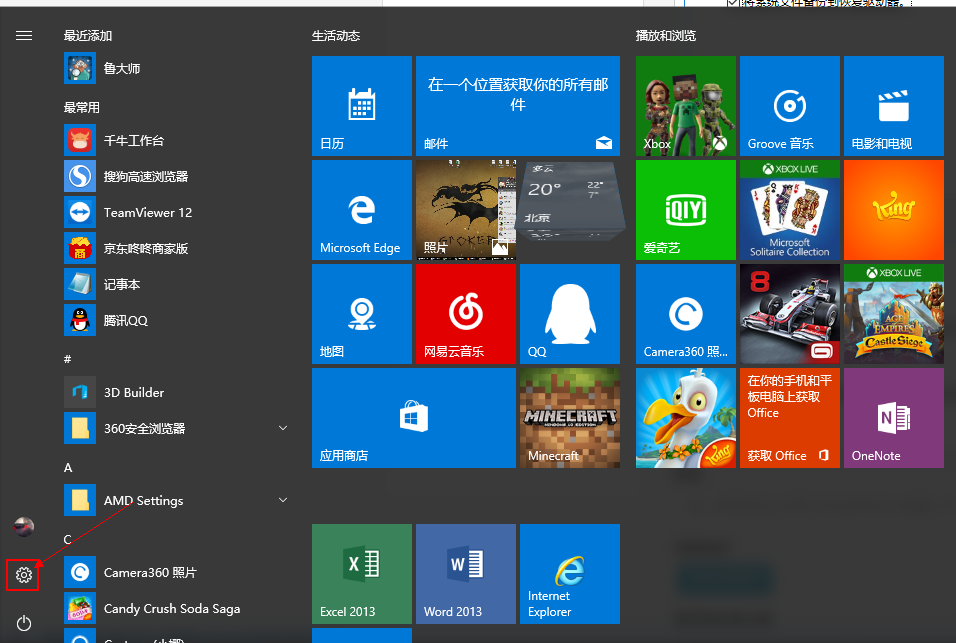Click the 播放和浏览 group title
Screen dimensions: 956x643
[x=666, y=35]
